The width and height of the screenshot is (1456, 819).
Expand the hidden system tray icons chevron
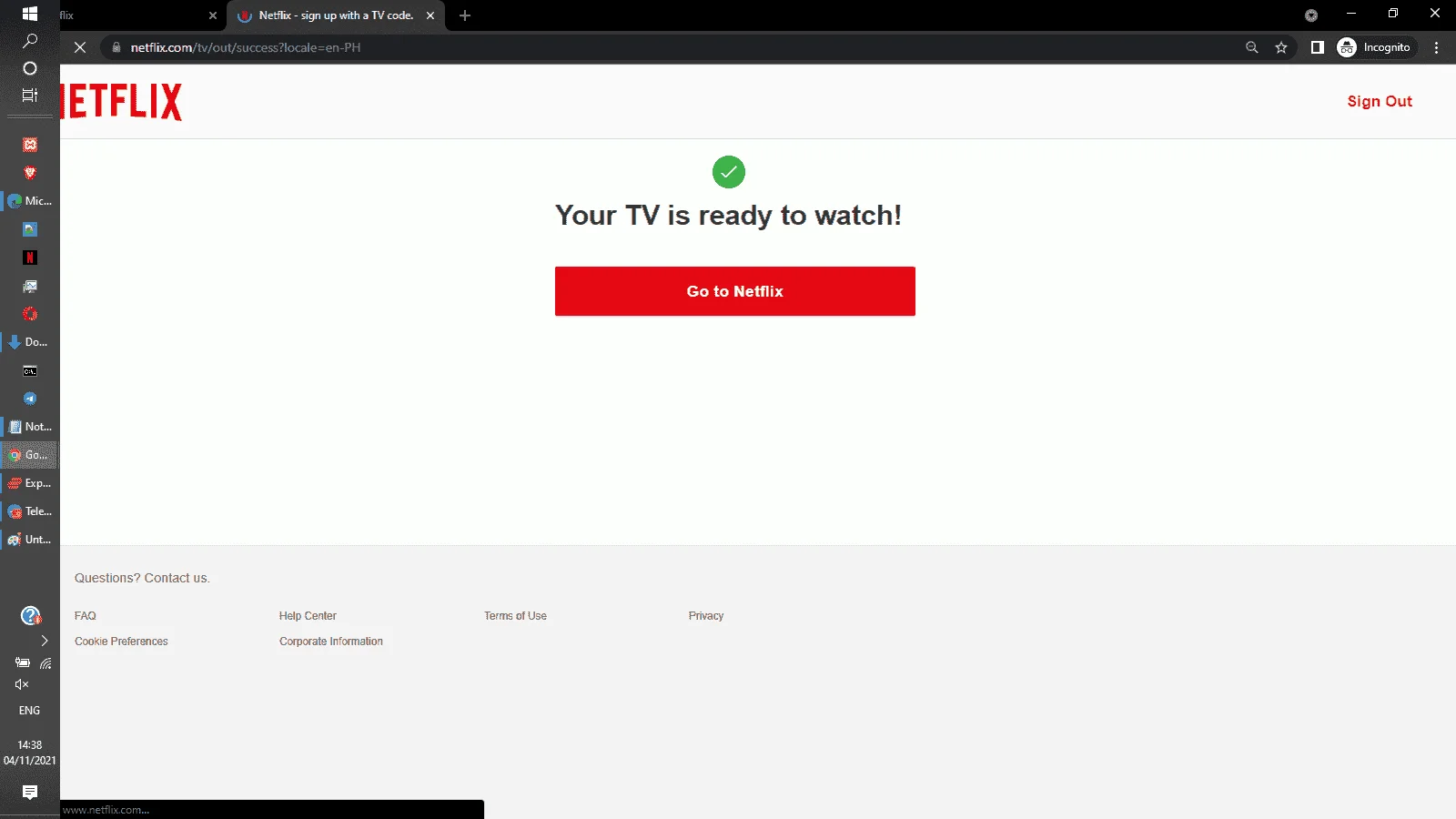45,641
